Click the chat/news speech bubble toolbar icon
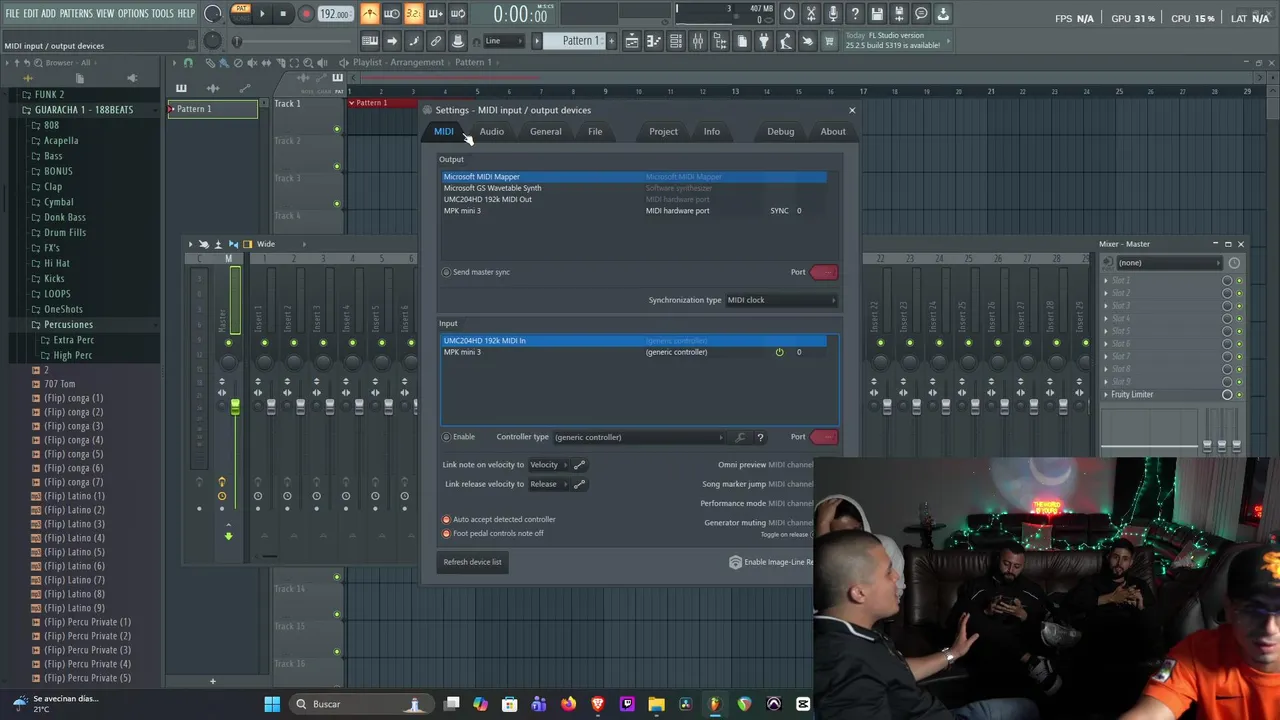This screenshot has width=1280, height=720. click(921, 14)
